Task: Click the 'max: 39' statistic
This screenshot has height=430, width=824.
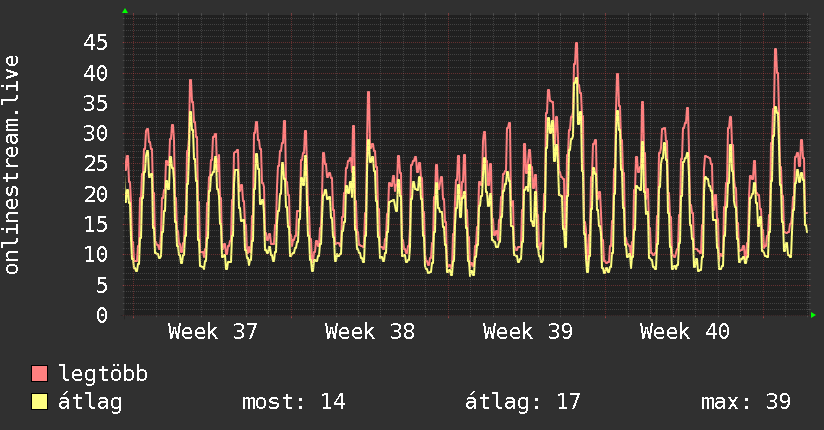Action: click(746, 402)
